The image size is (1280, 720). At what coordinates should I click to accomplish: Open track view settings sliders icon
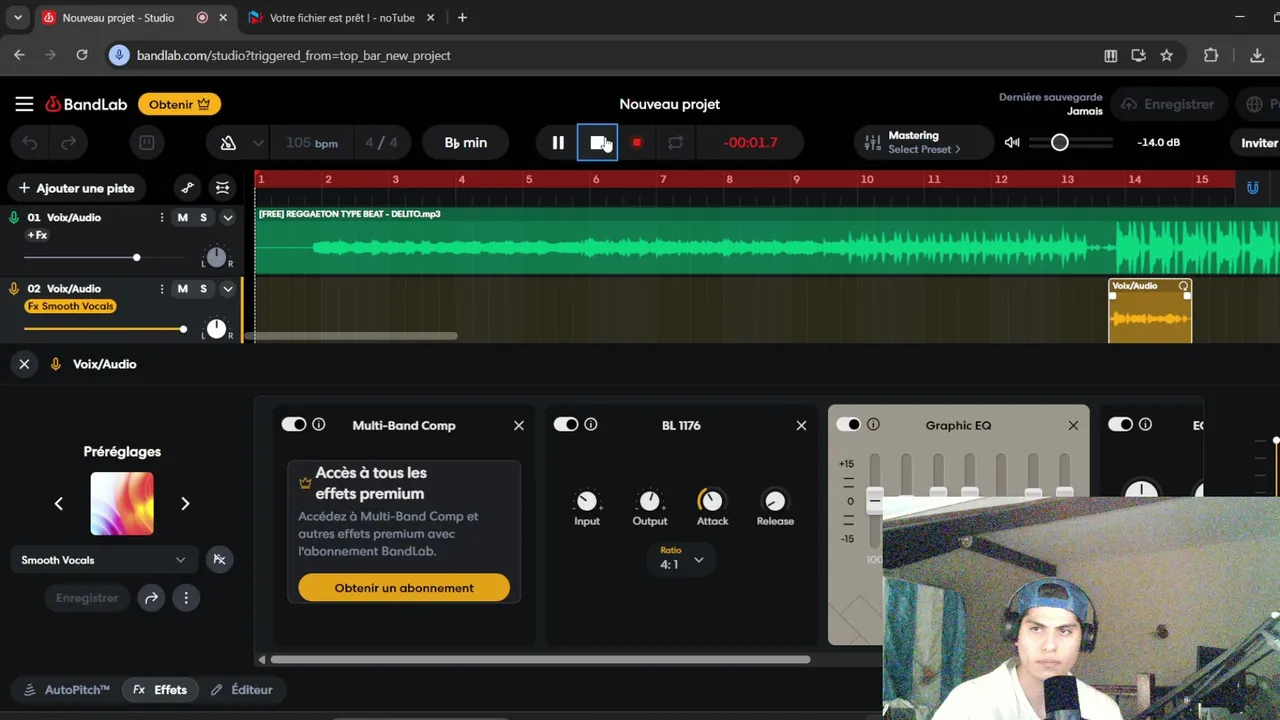(222, 188)
